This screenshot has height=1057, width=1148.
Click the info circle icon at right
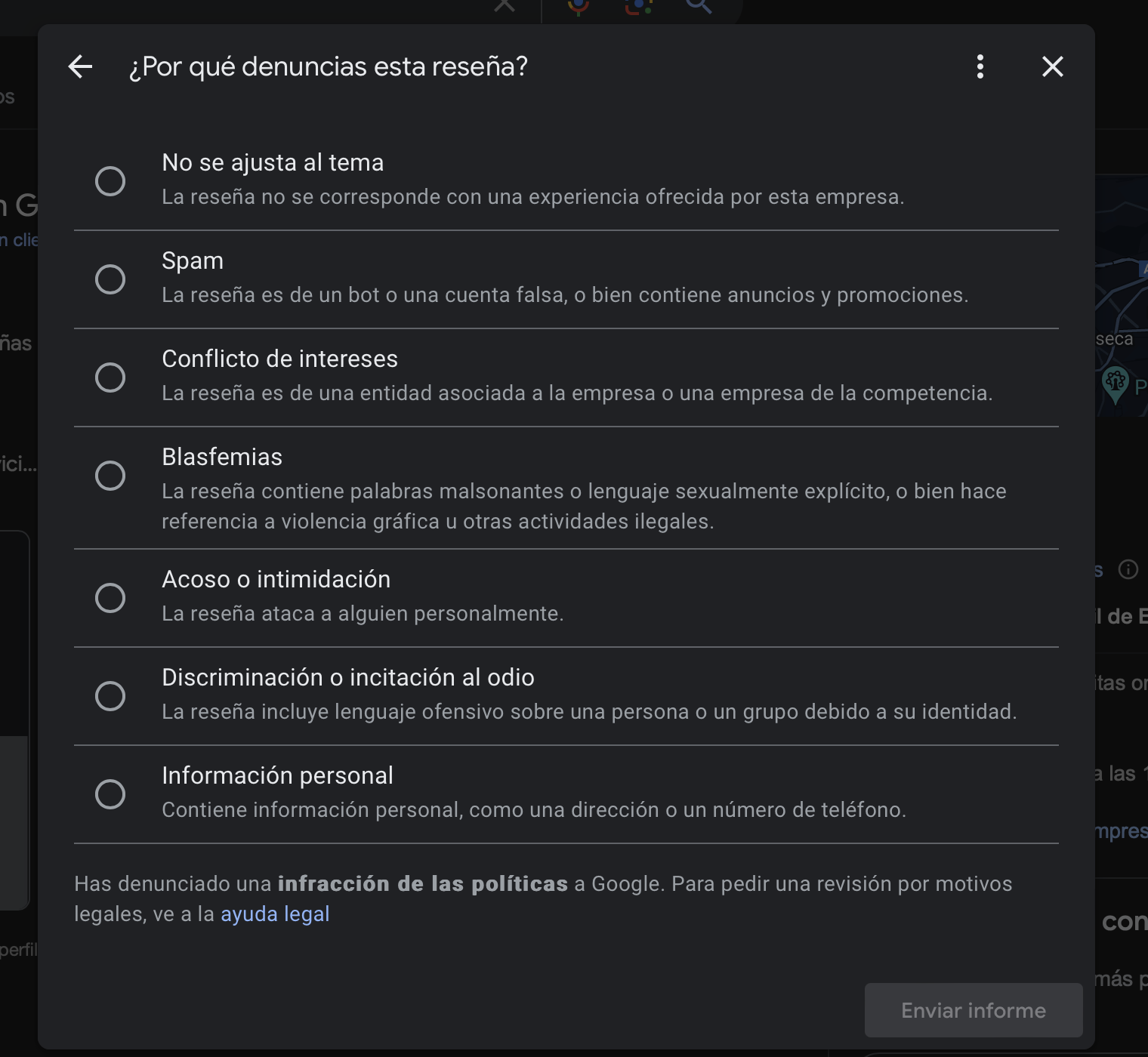coord(1128,569)
